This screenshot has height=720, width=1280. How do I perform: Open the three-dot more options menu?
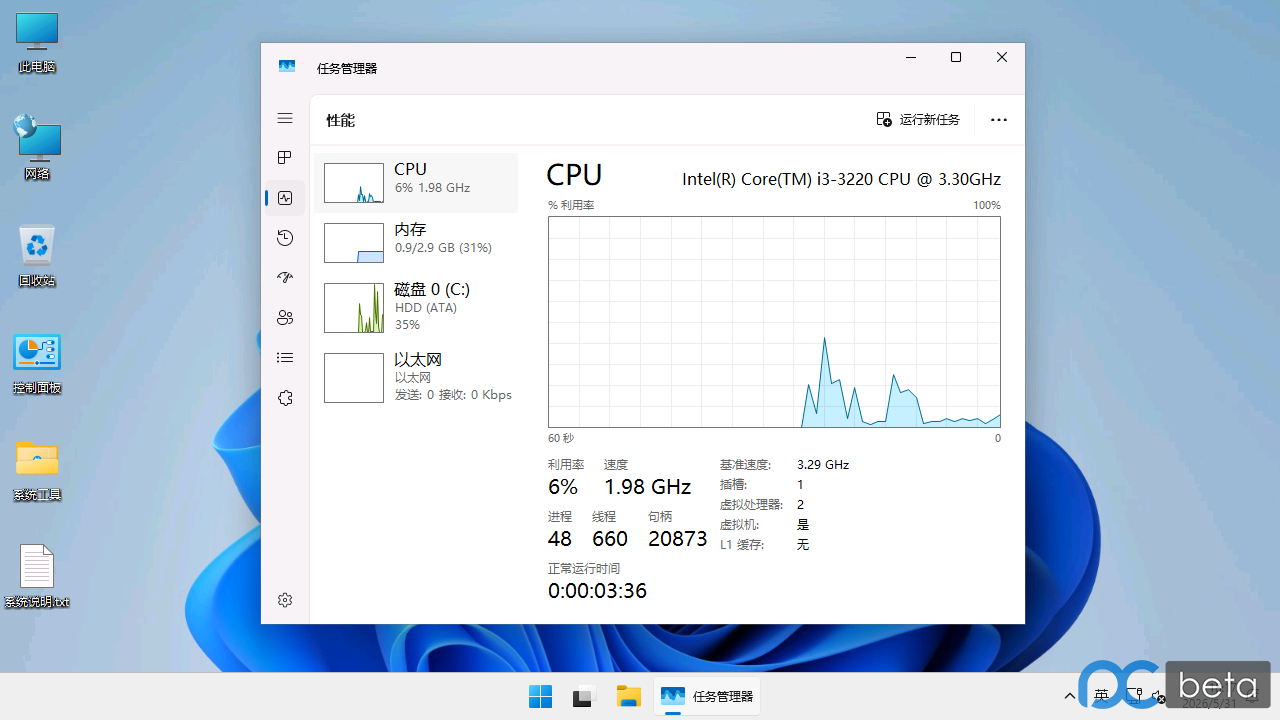pos(999,120)
